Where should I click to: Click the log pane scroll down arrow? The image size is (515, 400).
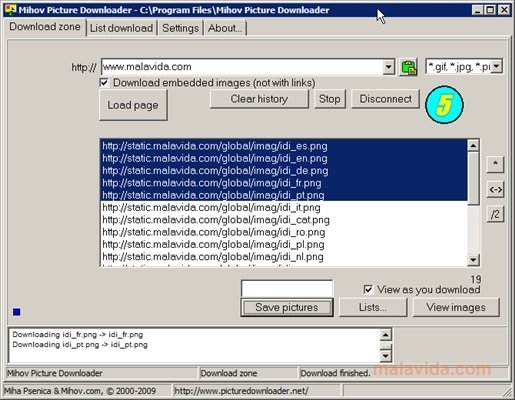click(386, 356)
